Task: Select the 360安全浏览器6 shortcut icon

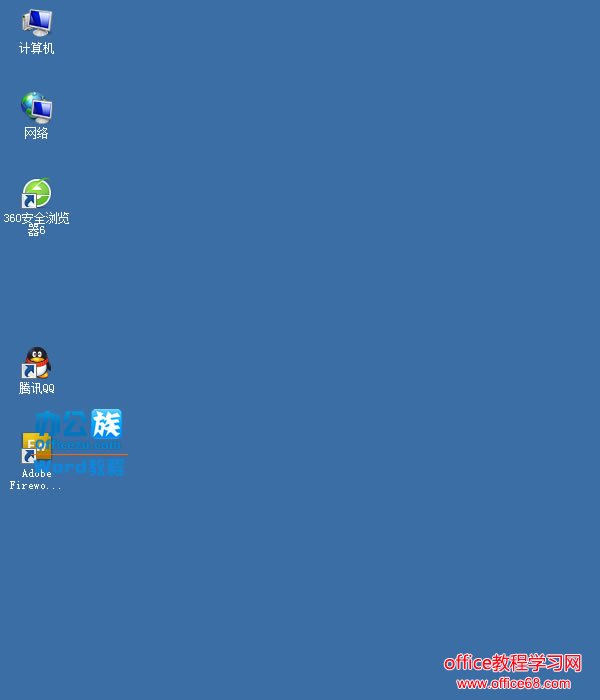Action: pyautogui.click(x=37, y=193)
